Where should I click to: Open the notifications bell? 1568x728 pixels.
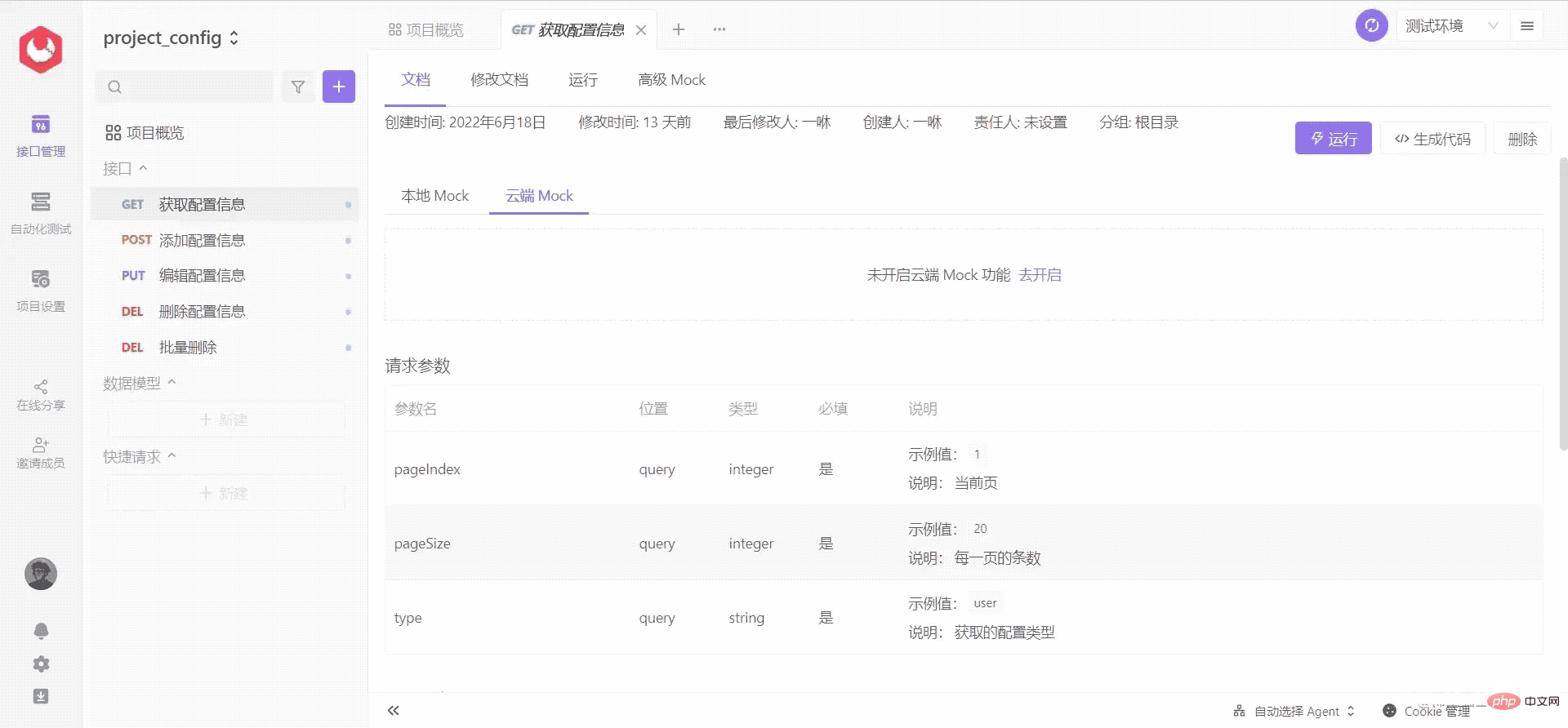click(x=41, y=631)
